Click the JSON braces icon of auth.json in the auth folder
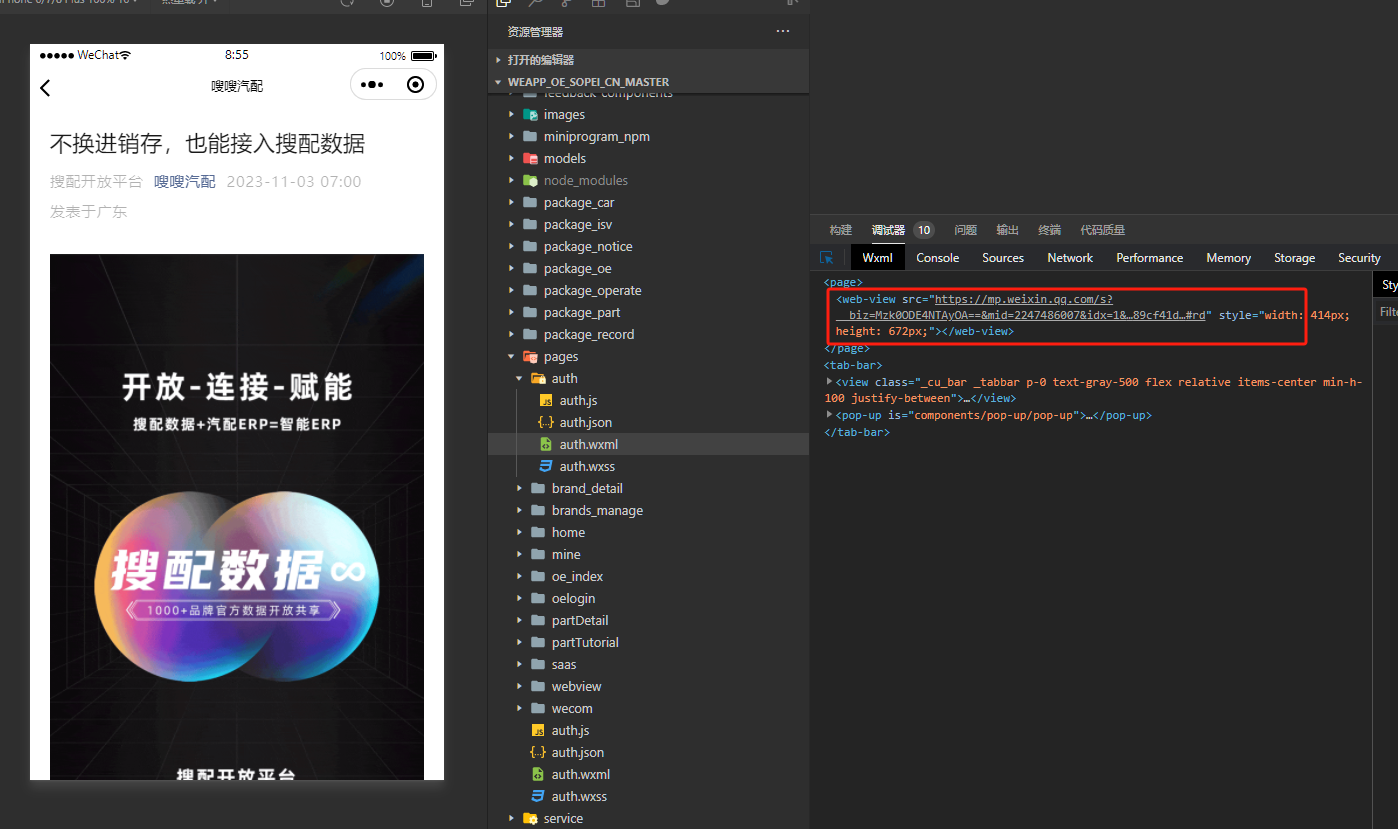Viewport: 1398px width, 829px height. (x=546, y=423)
